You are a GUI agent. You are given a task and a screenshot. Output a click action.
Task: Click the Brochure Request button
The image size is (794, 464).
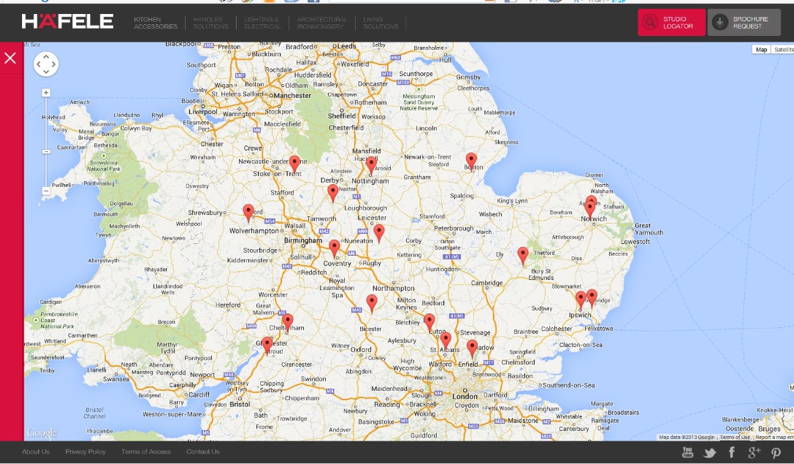(744, 22)
